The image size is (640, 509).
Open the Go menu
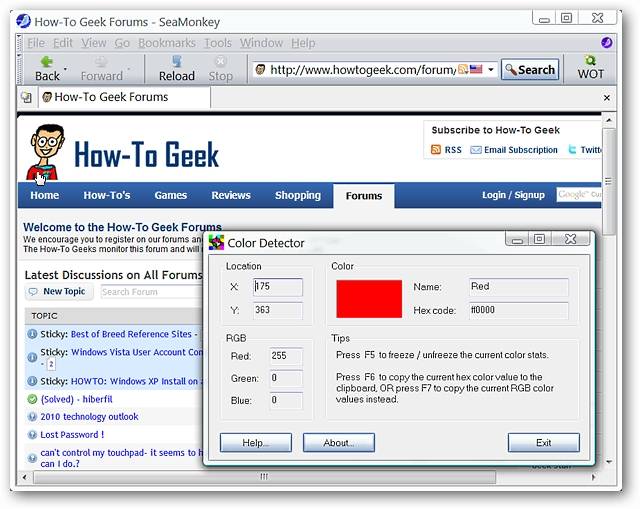[122, 43]
